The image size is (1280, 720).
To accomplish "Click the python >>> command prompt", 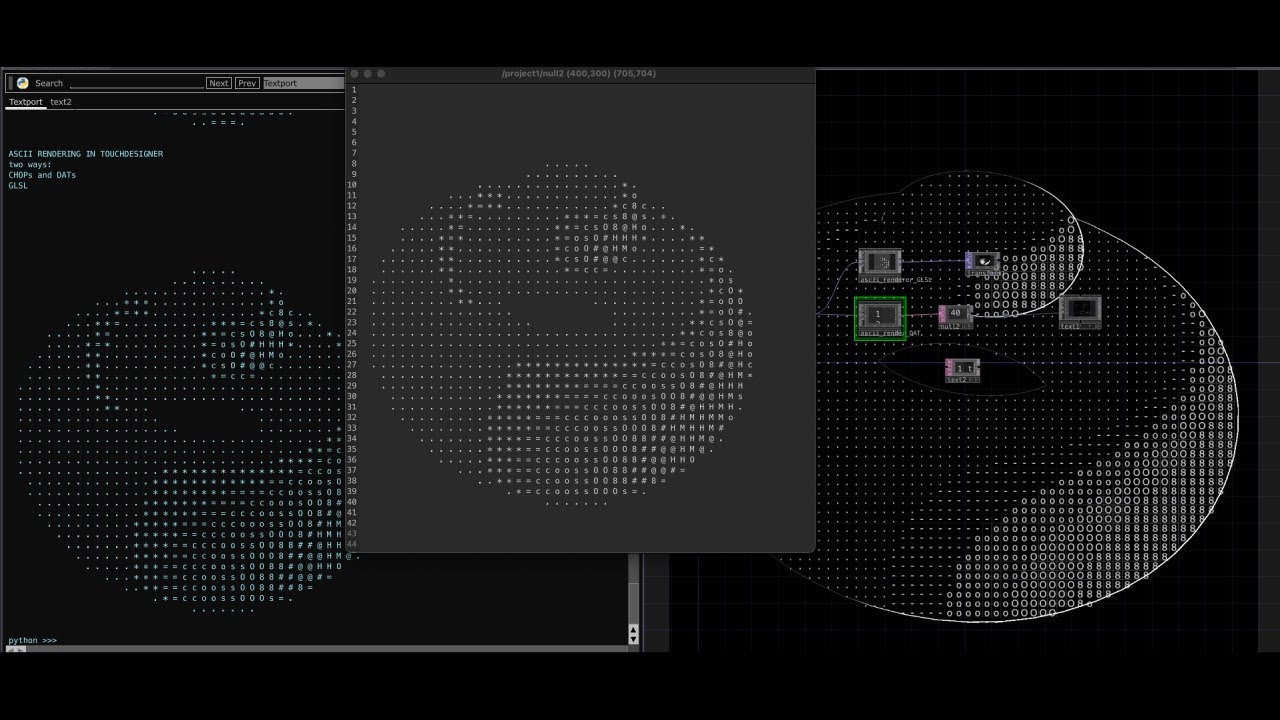I will tap(32, 640).
